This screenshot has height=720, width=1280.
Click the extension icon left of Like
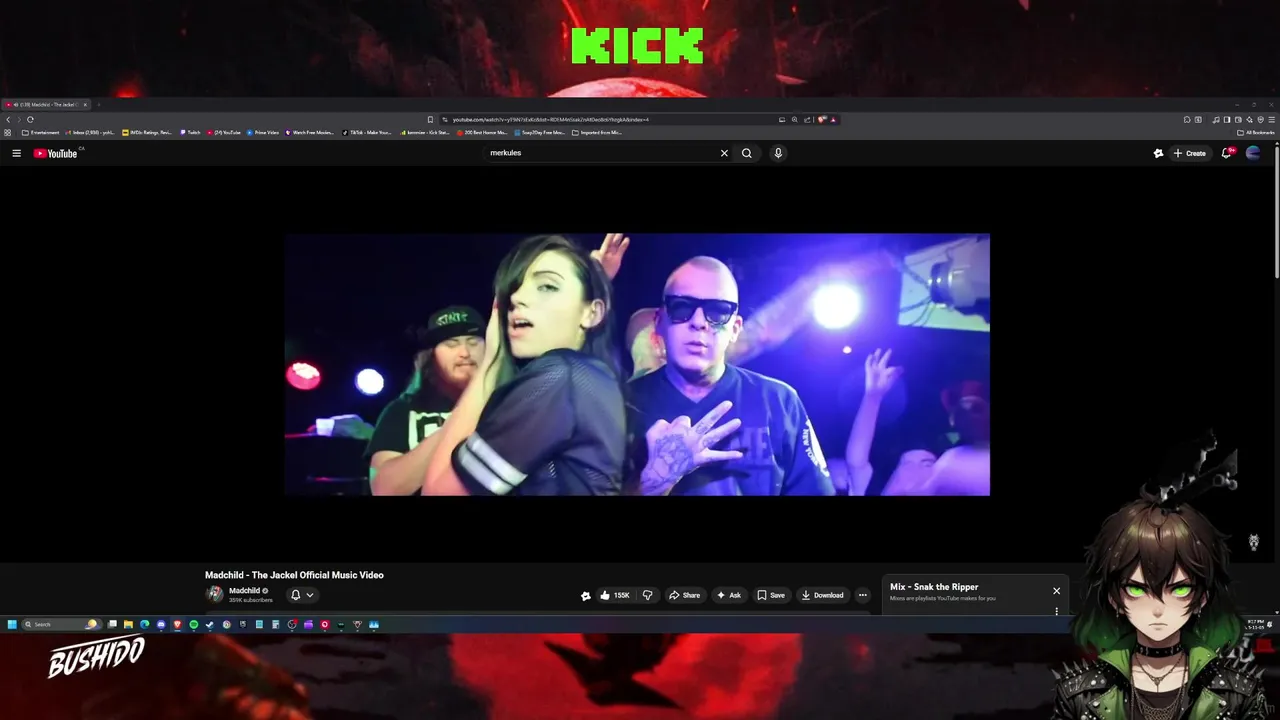tap(586, 595)
